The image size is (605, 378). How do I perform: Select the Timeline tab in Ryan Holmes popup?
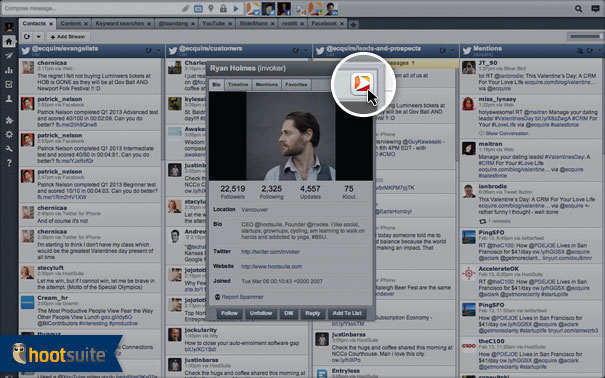[x=238, y=84]
